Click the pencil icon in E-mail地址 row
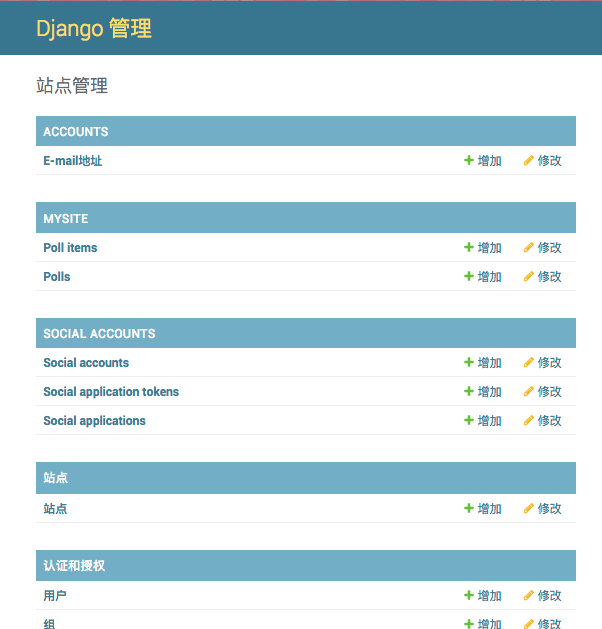The image size is (602, 629). click(529, 160)
